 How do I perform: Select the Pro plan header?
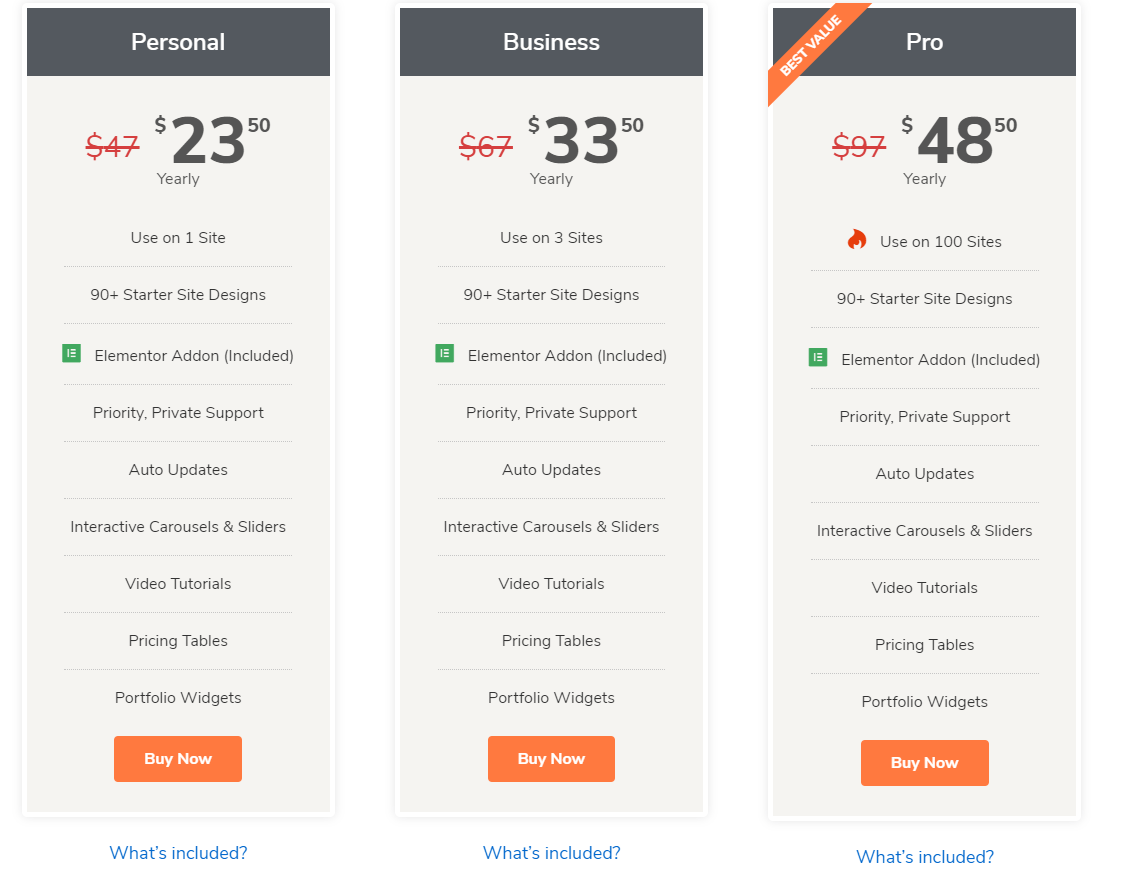[924, 42]
